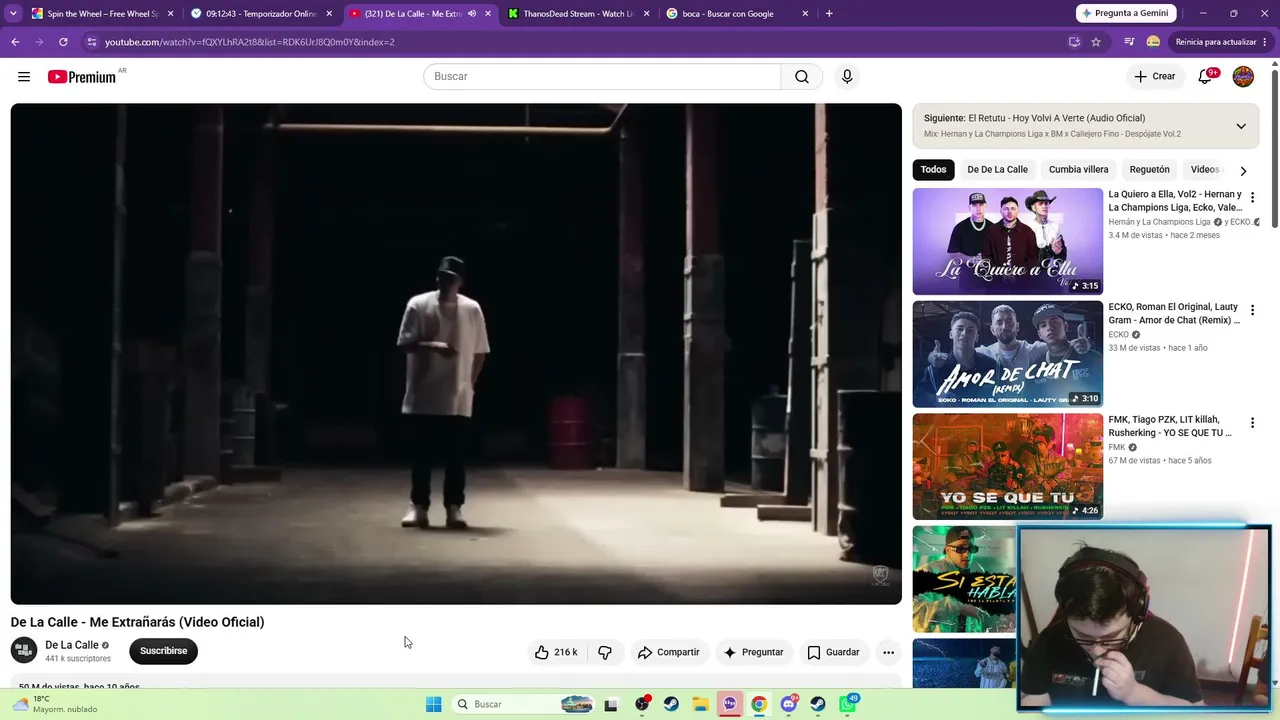1280x720 pixels.
Task: Reload the current page
Action: (x=63, y=42)
